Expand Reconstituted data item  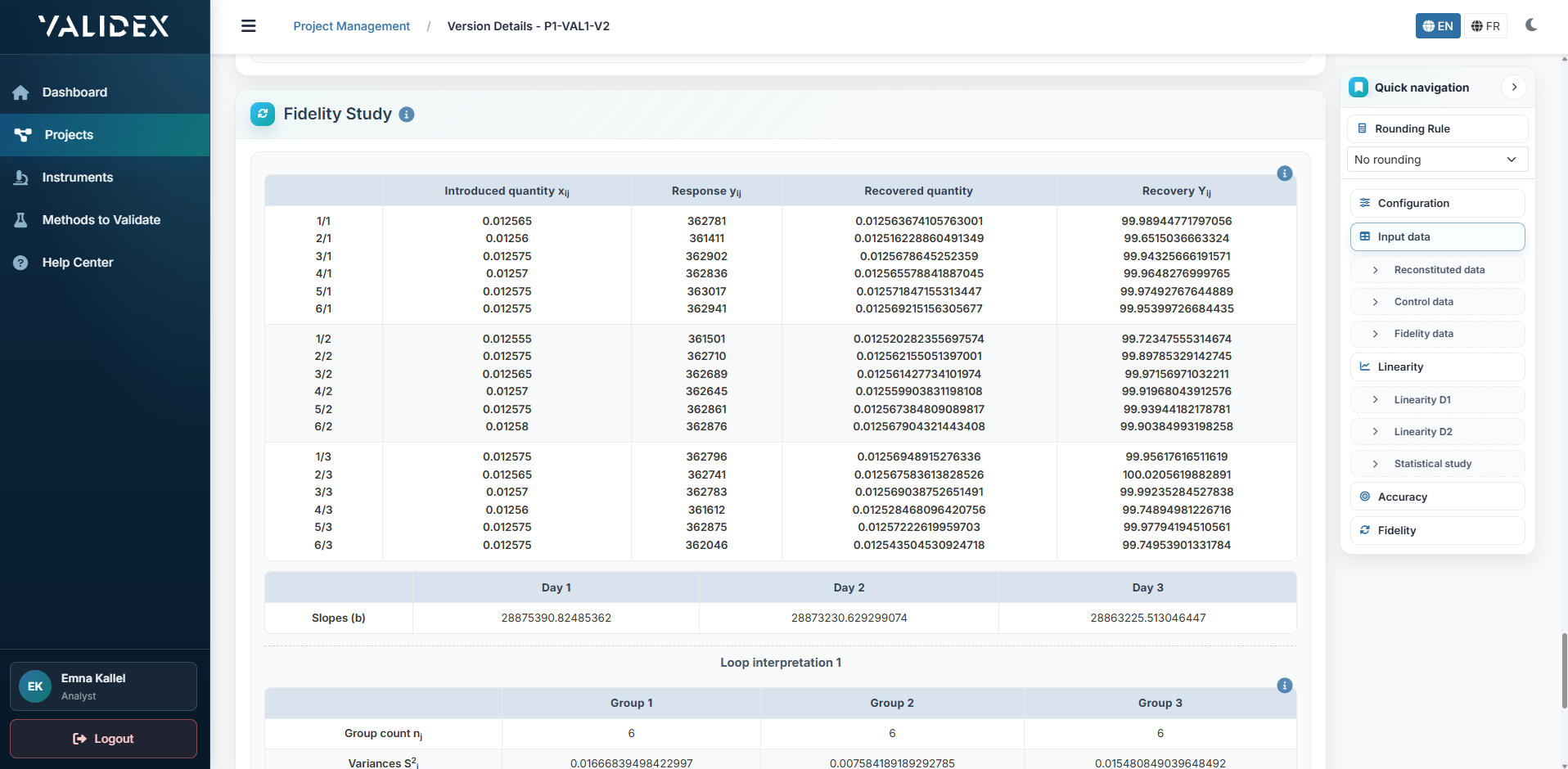1438,270
